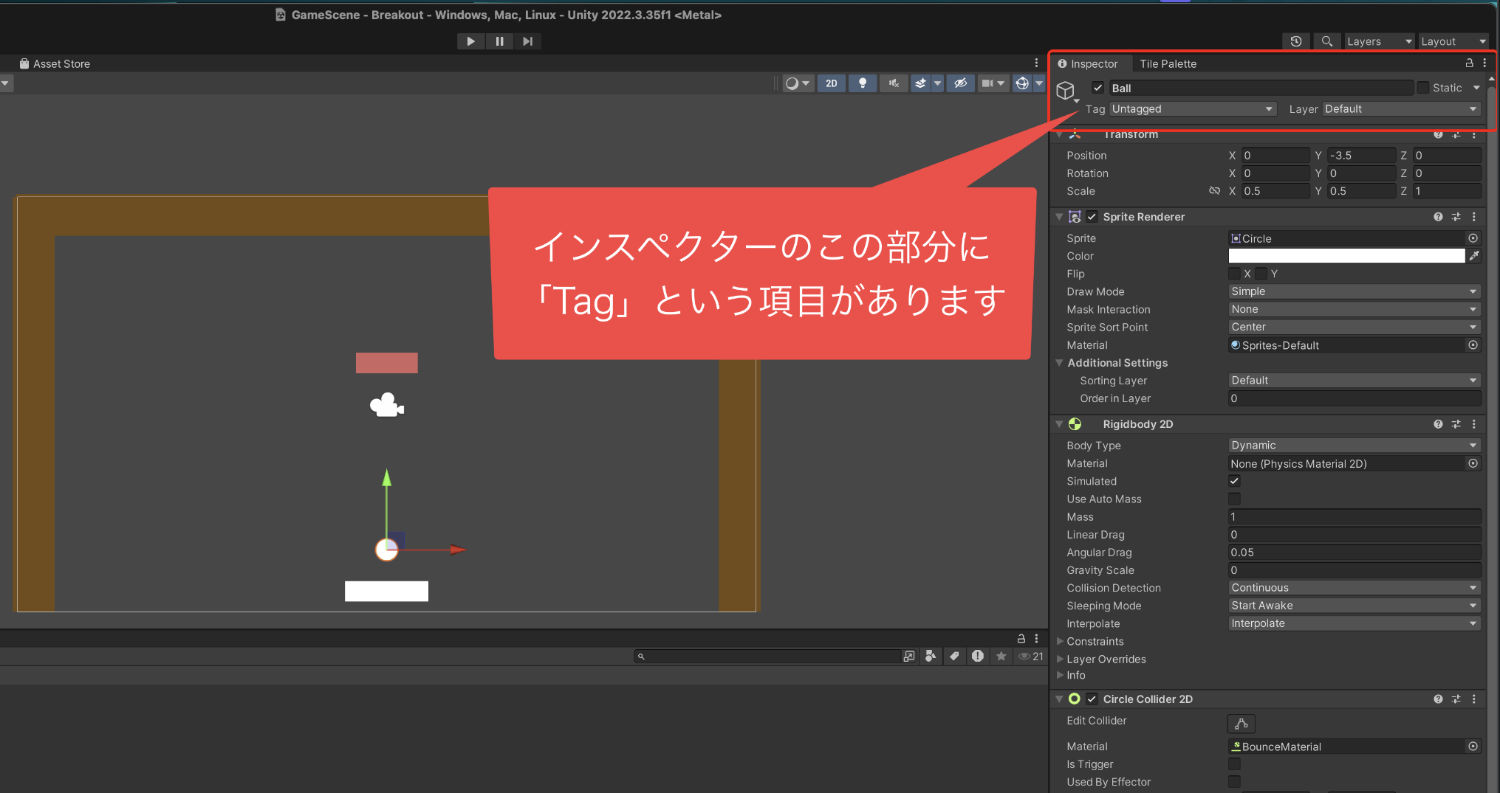Open Undo History clock icon
Image resolution: width=1500 pixels, height=793 pixels.
click(x=1296, y=41)
